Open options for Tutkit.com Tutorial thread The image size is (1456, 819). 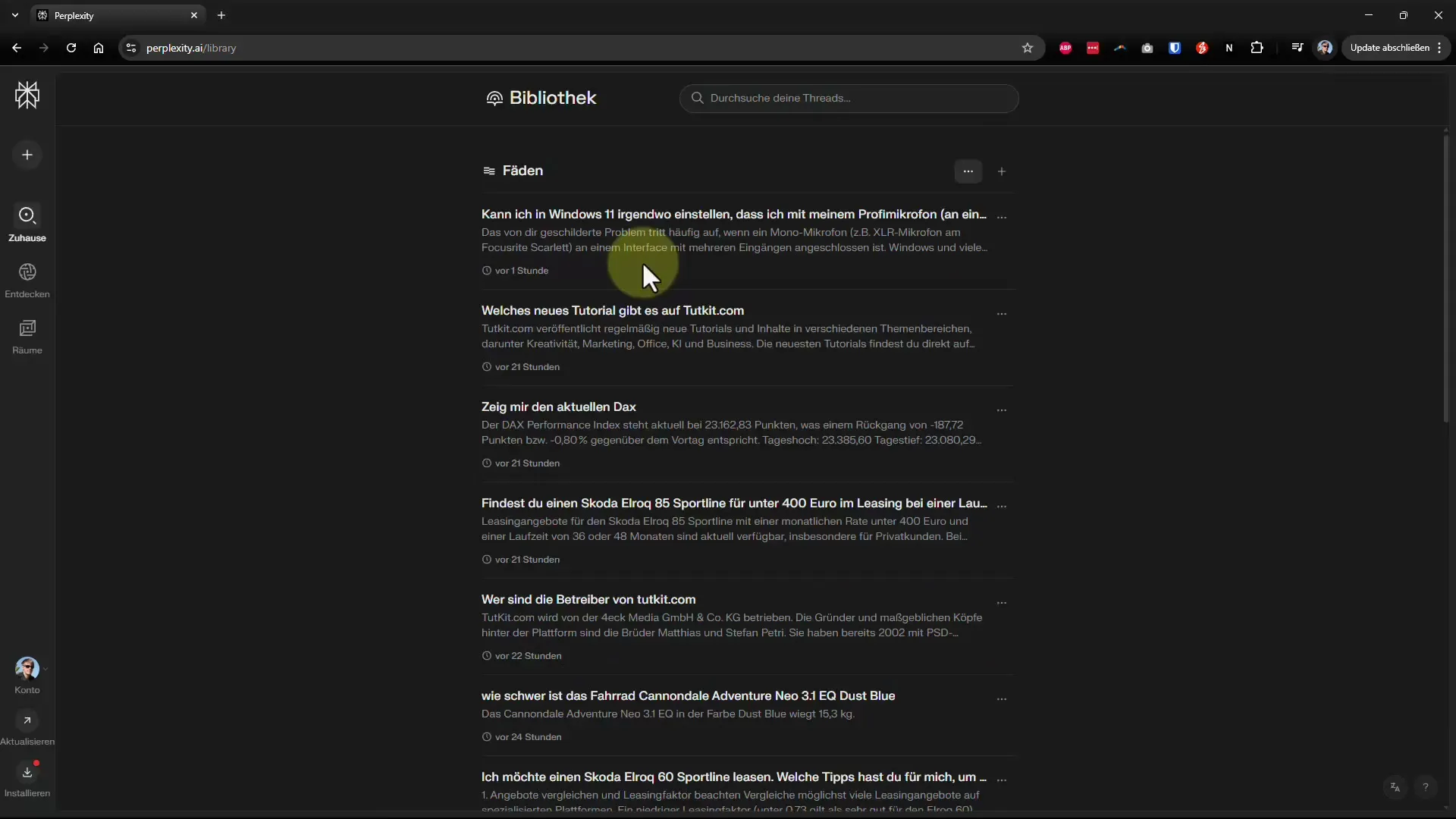[x=1002, y=313]
